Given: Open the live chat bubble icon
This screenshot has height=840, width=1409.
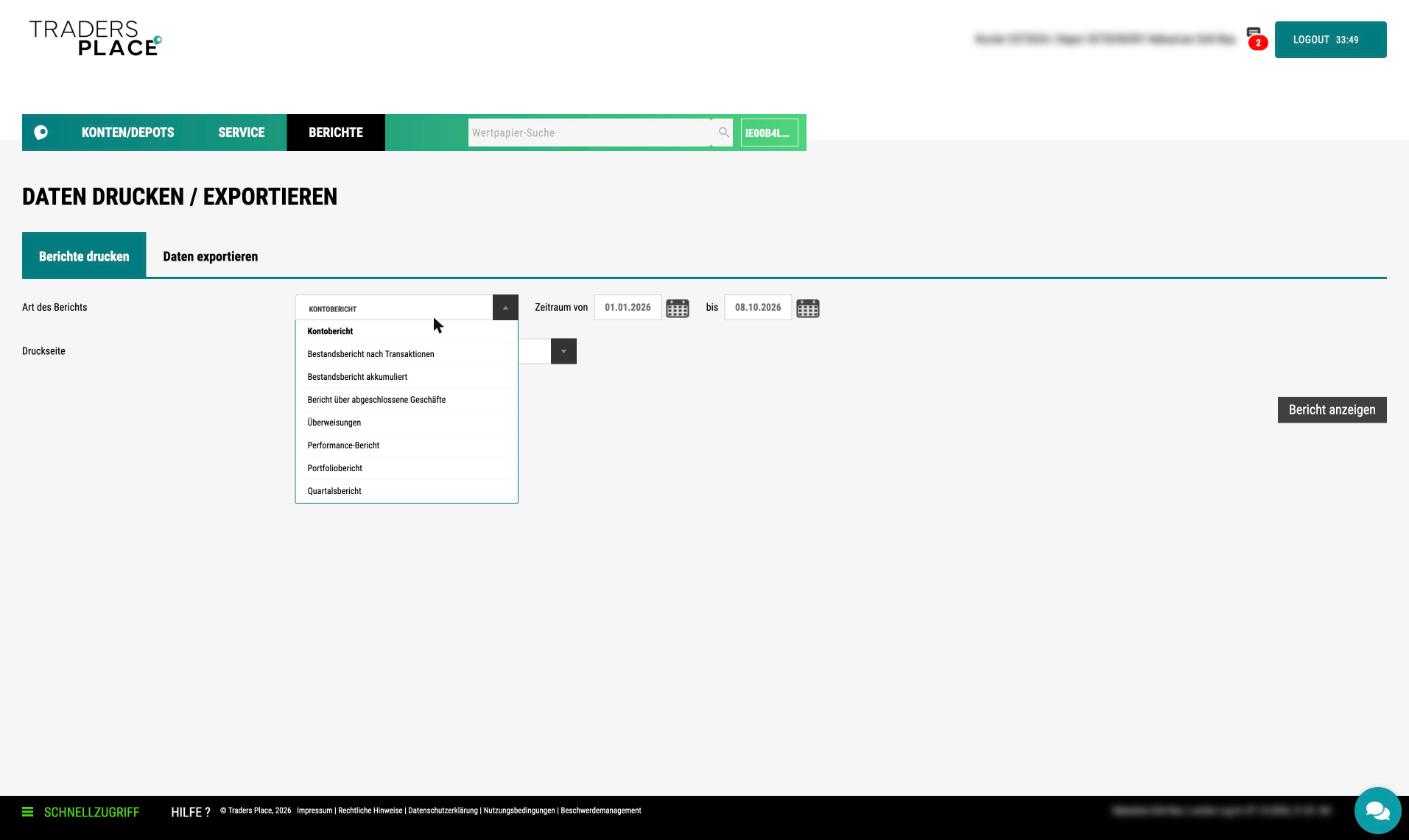Looking at the screenshot, I should coord(1377,810).
